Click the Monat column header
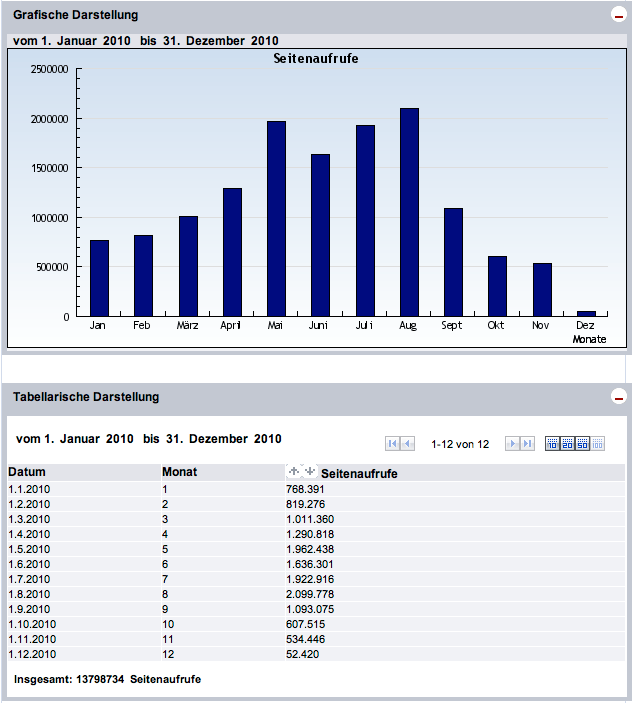Screen dimensions: 634x703 (x=178, y=472)
